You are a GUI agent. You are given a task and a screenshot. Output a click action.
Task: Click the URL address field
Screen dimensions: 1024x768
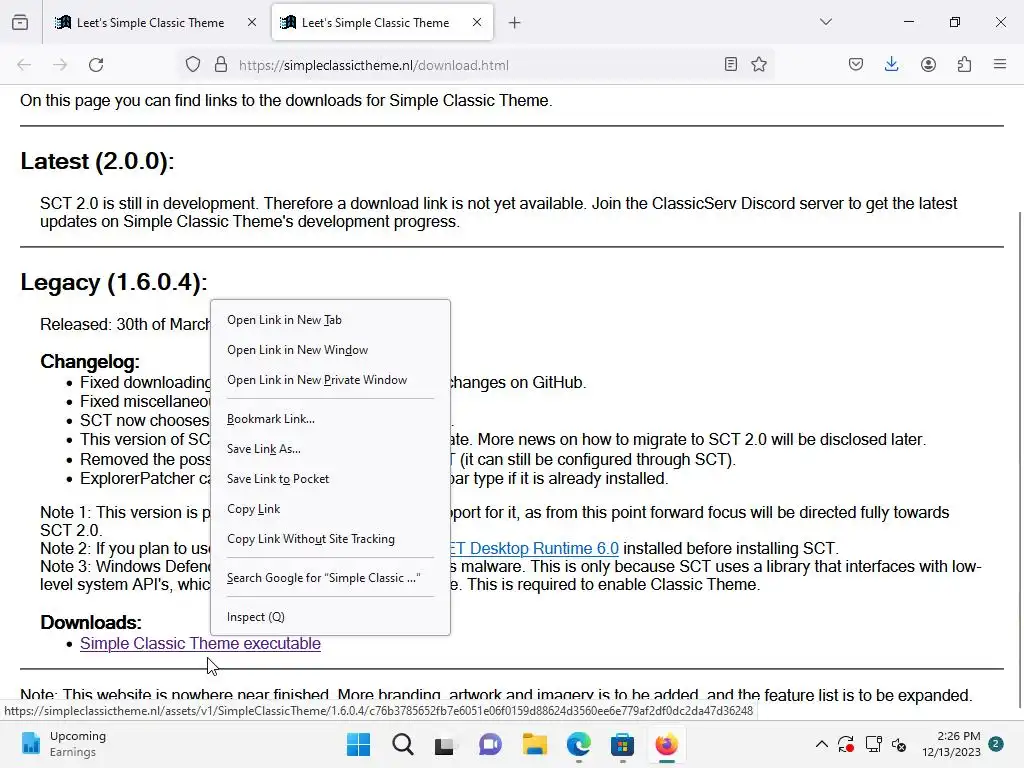pos(477,65)
